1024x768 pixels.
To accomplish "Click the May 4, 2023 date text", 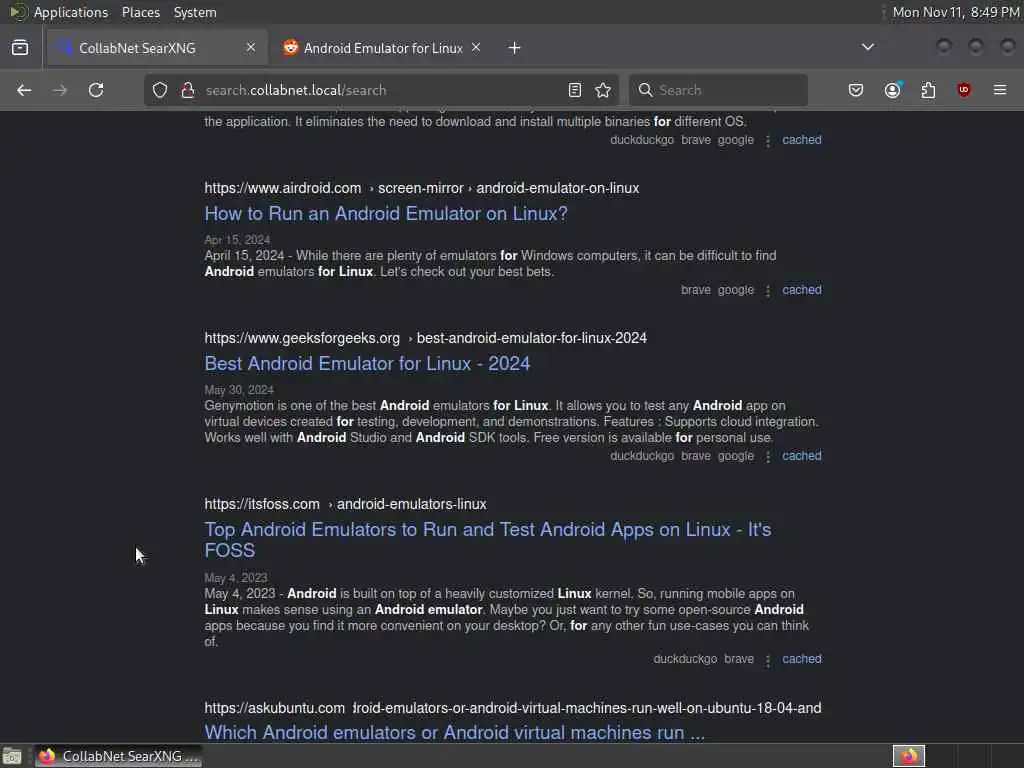I will pos(236,578).
